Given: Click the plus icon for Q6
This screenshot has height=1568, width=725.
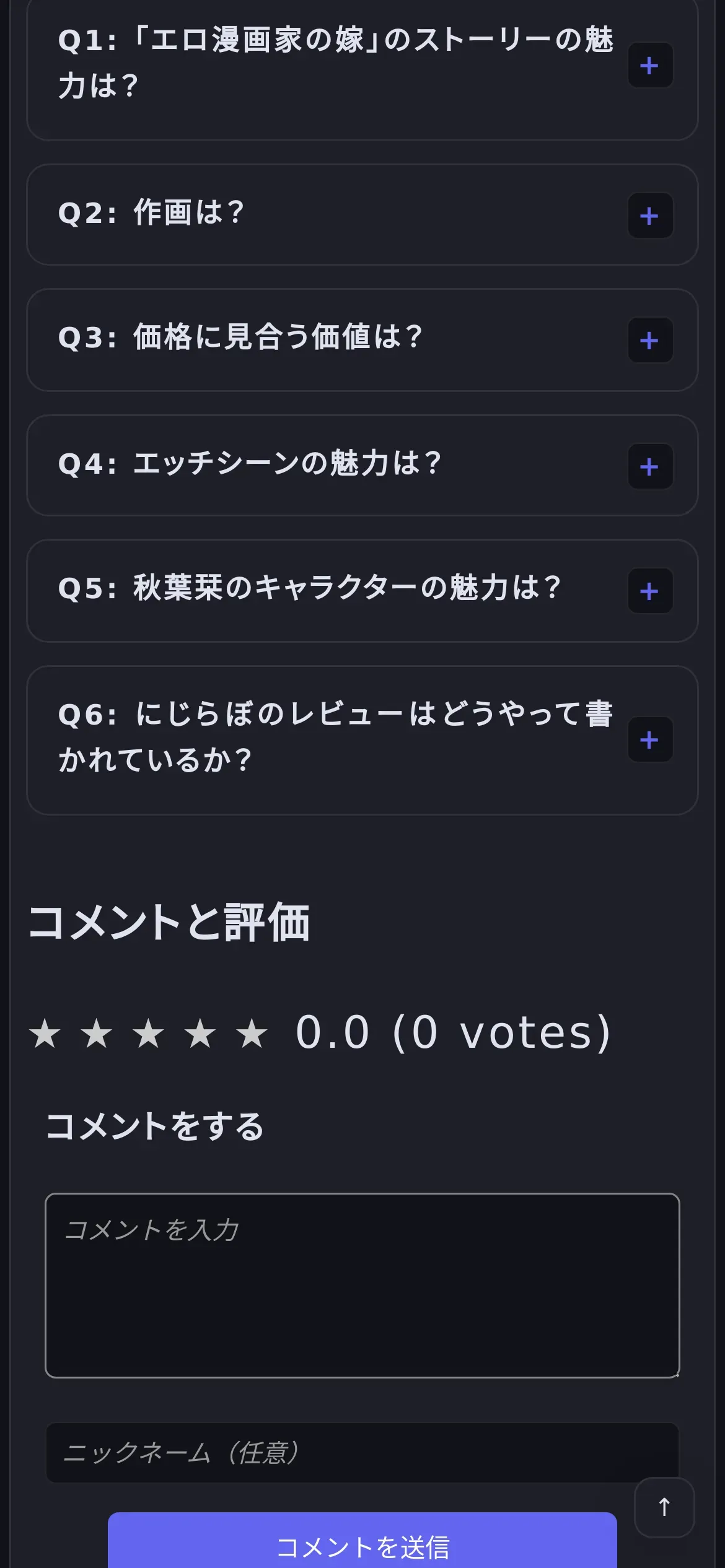Looking at the screenshot, I should (x=650, y=739).
